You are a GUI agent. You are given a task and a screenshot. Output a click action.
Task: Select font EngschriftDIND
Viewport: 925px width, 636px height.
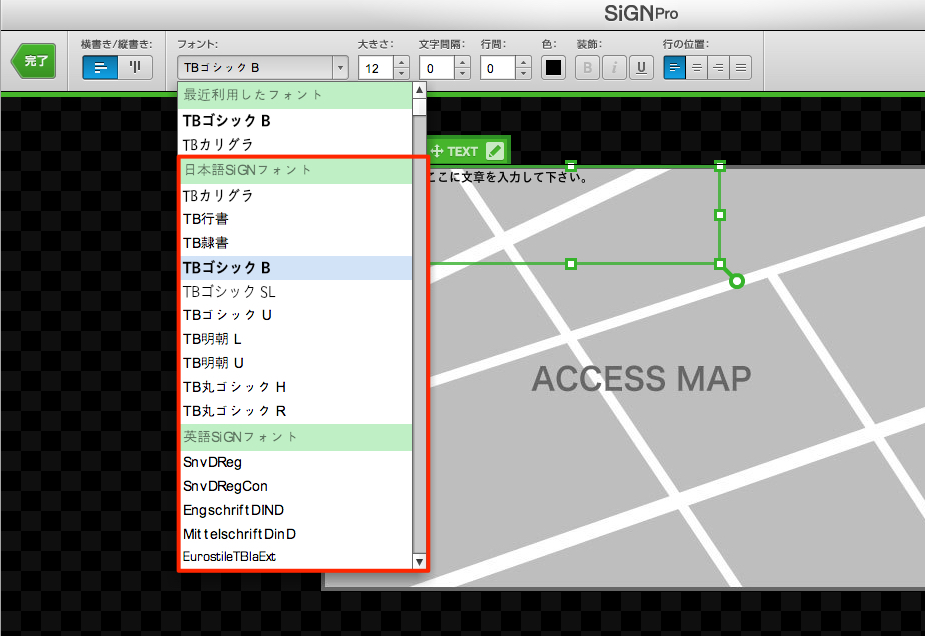[x=295, y=510]
